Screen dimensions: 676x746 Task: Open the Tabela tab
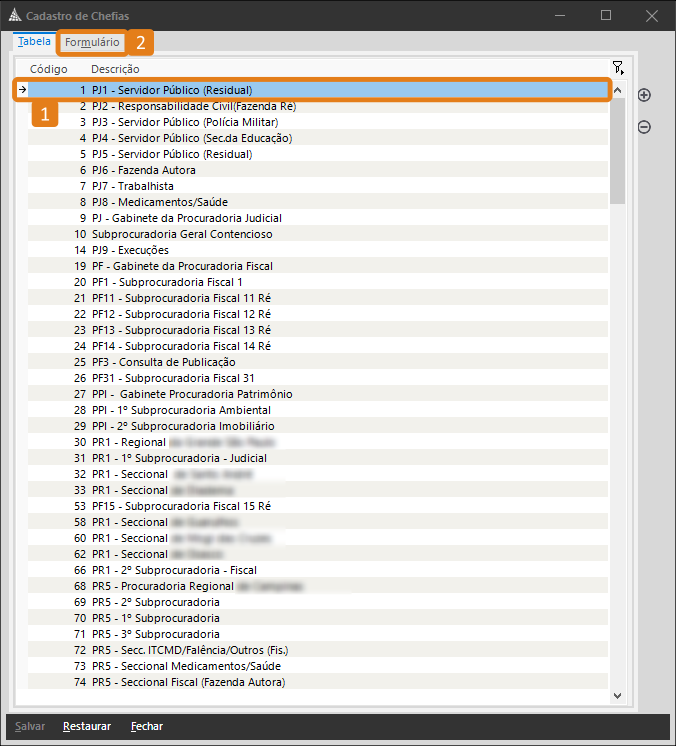(x=34, y=43)
